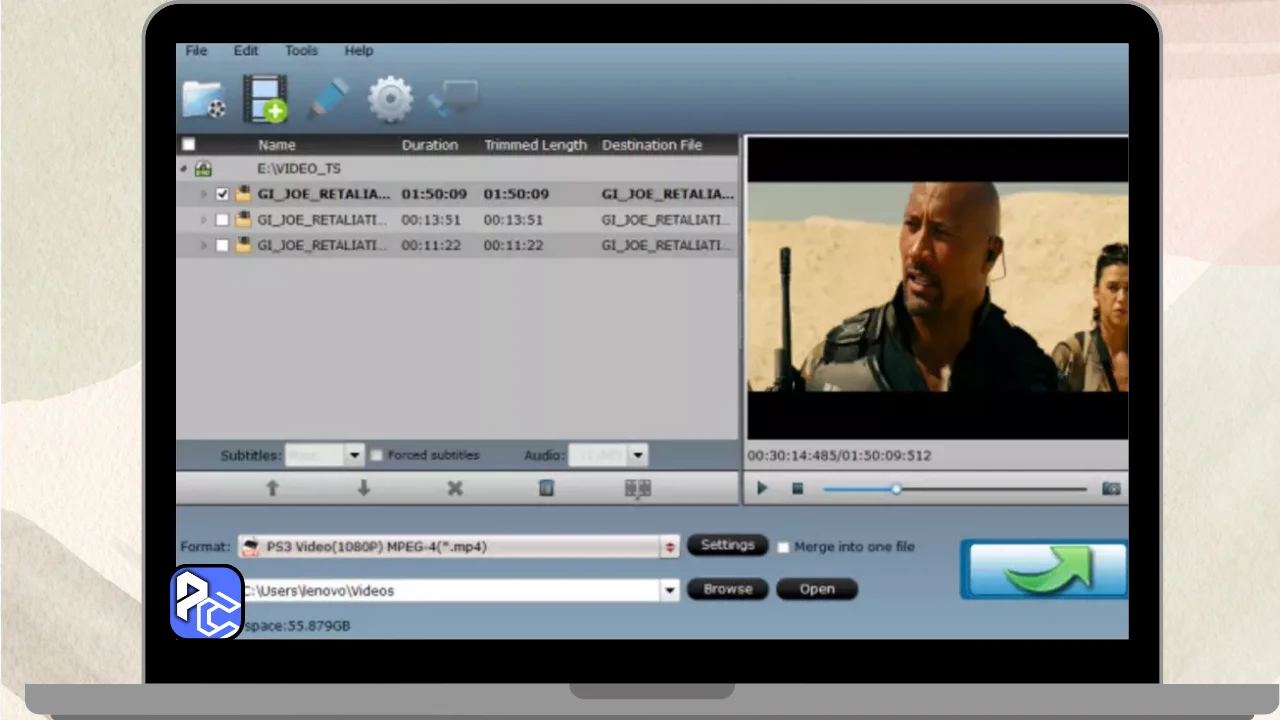Click the folder icon in the 00:13:51 row
The height and width of the screenshot is (720, 1280).
coord(243,220)
